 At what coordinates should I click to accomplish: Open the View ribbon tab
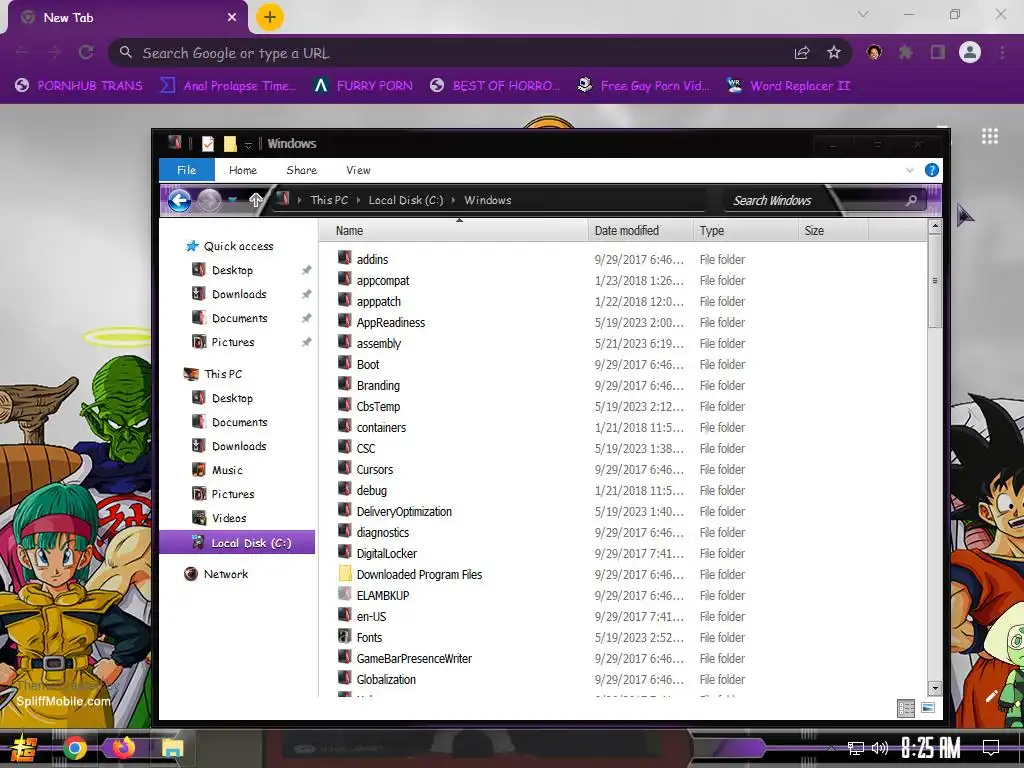(359, 170)
